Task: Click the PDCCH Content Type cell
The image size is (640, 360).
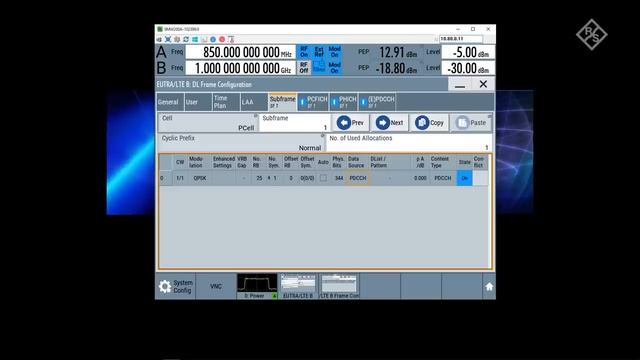Action: 442,178
